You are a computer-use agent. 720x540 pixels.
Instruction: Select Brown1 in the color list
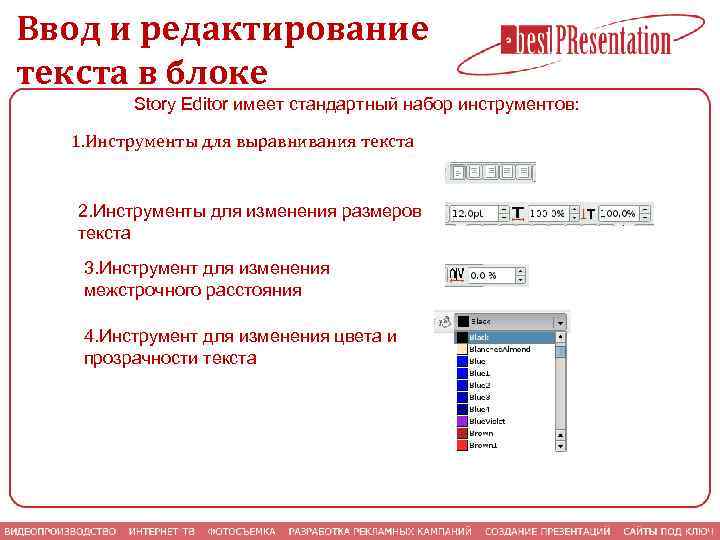(505, 445)
